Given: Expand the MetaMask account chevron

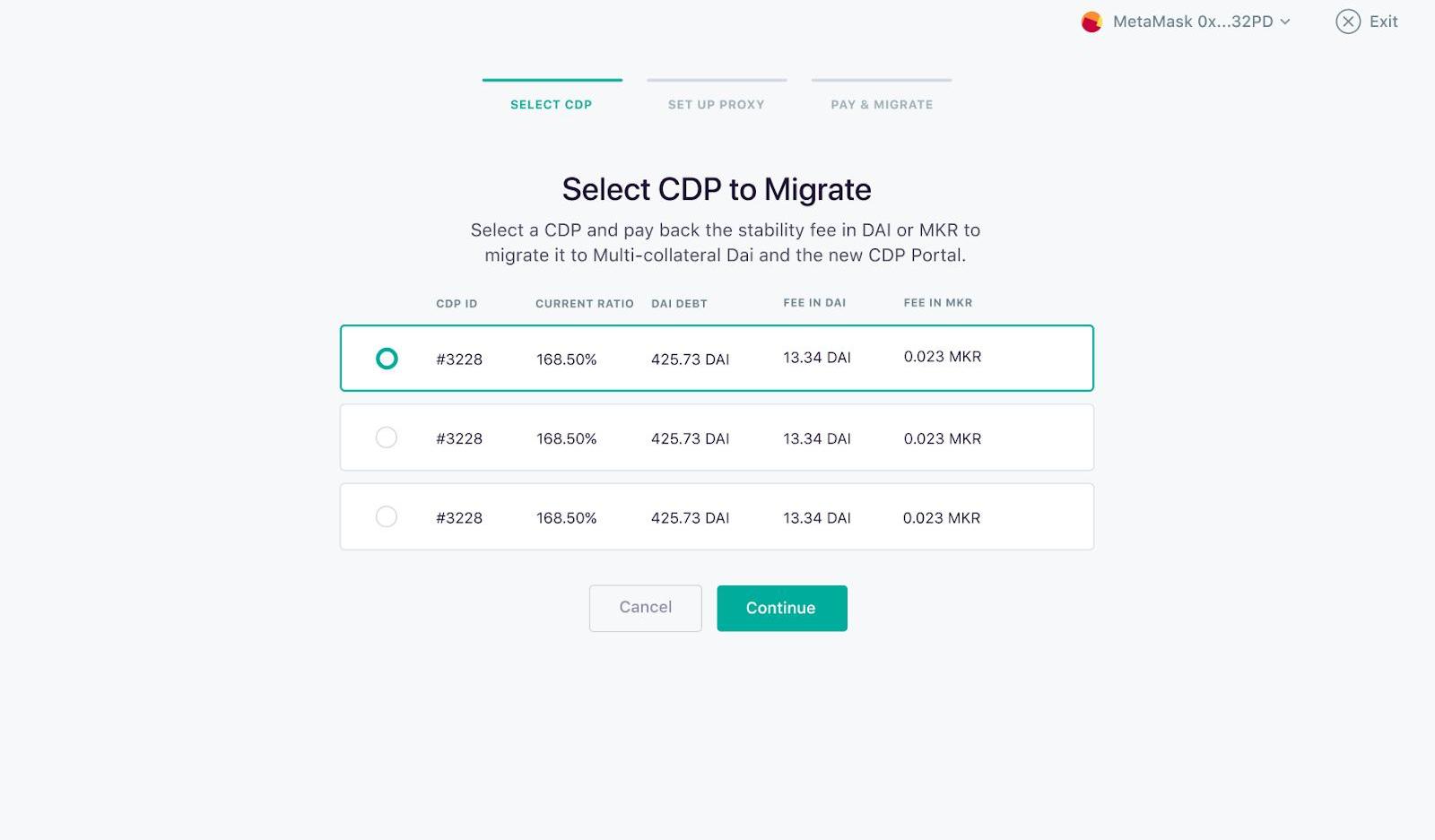Looking at the screenshot, I should point(1285,22).
